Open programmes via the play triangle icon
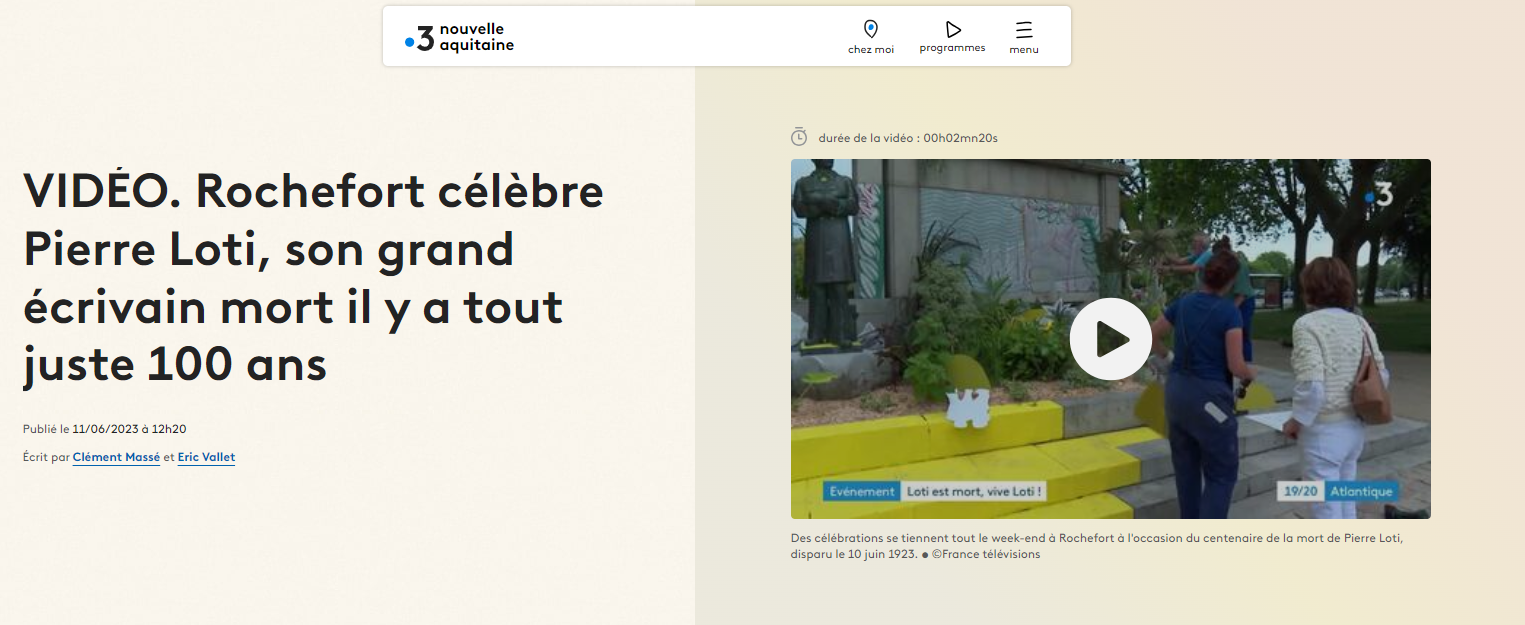 pyautogui.click(x=952, y=27)
